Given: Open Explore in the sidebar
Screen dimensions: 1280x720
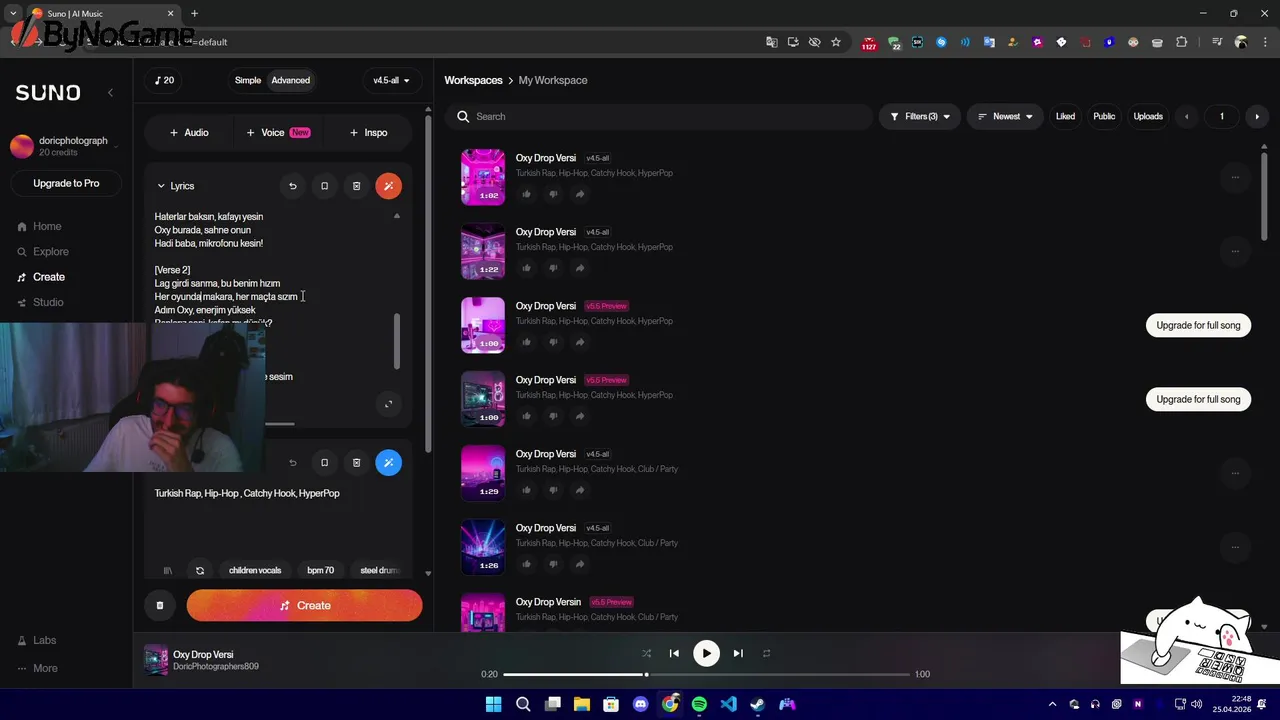Looking at the screenshot, I should (x=43, y=252).
